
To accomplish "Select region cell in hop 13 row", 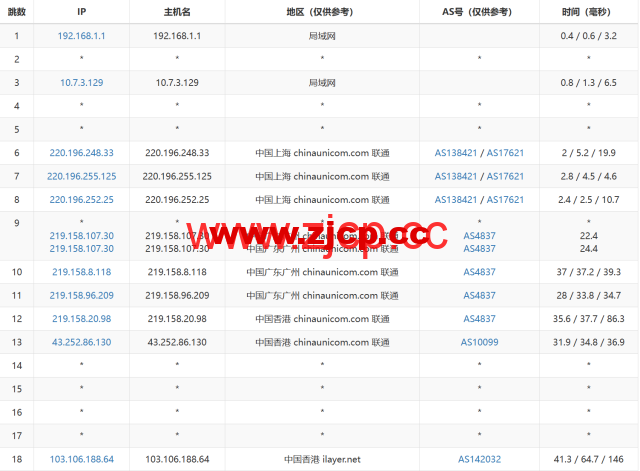I will pyautogui.click(x=322, y=342).
